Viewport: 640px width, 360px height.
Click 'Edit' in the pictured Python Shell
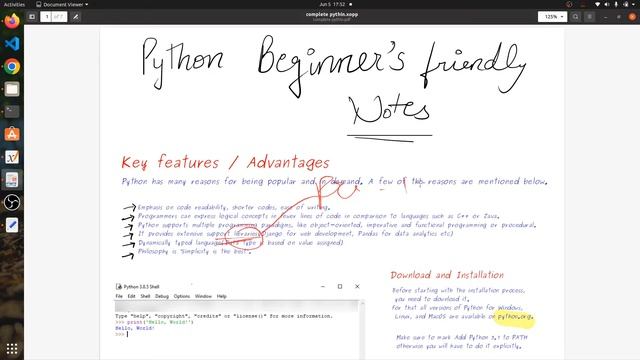131,296
